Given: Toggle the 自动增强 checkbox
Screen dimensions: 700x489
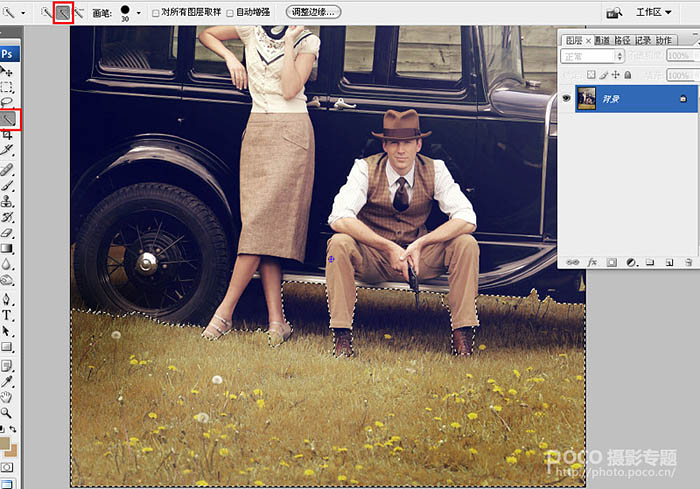Looking at the screenshot, I should pos(231,13).
